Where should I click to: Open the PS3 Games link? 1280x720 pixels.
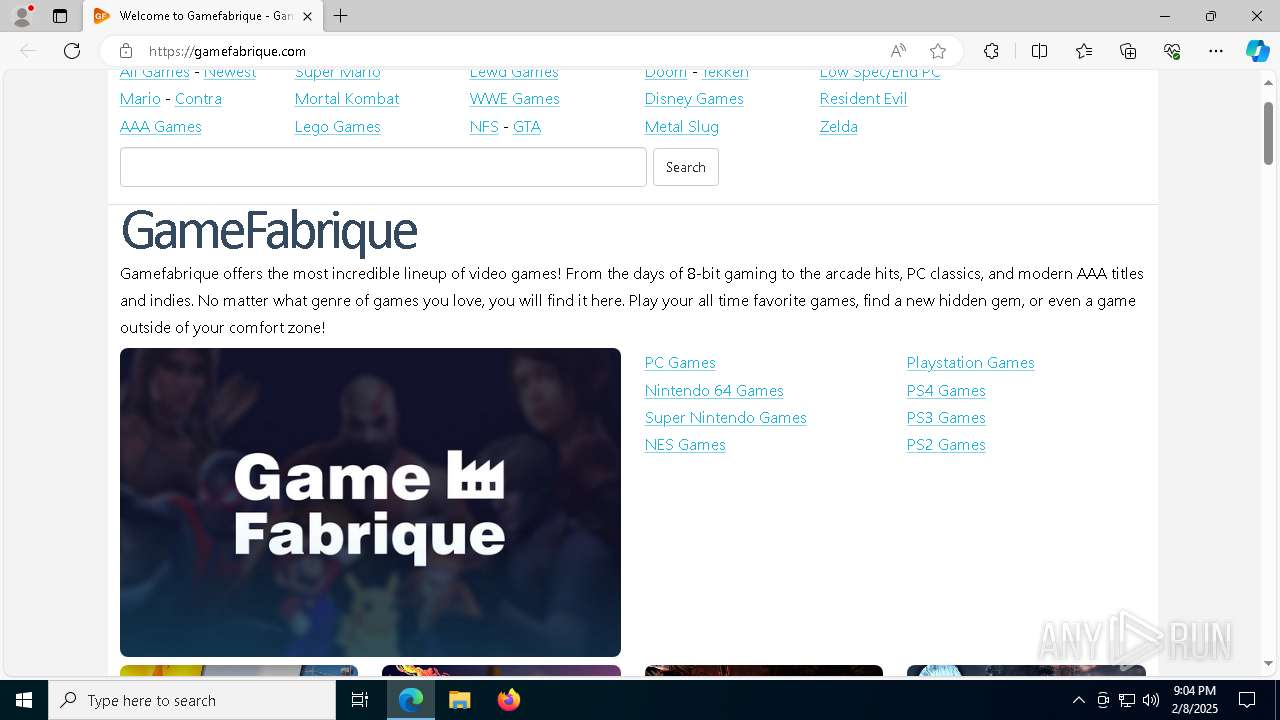click(946, 418)
